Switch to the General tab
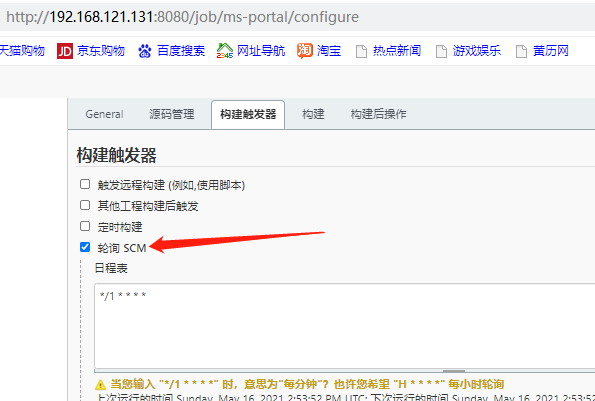 point(104,114)
